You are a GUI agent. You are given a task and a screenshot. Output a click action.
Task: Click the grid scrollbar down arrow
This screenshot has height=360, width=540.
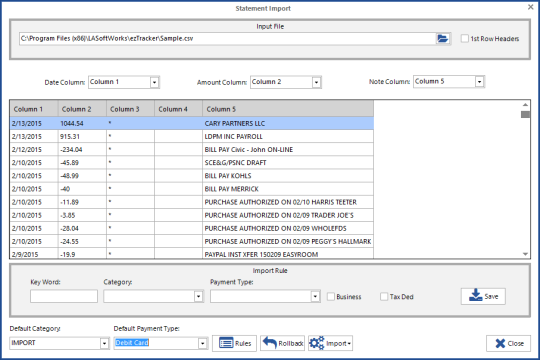pyautogui.click(x=525, y=254)
